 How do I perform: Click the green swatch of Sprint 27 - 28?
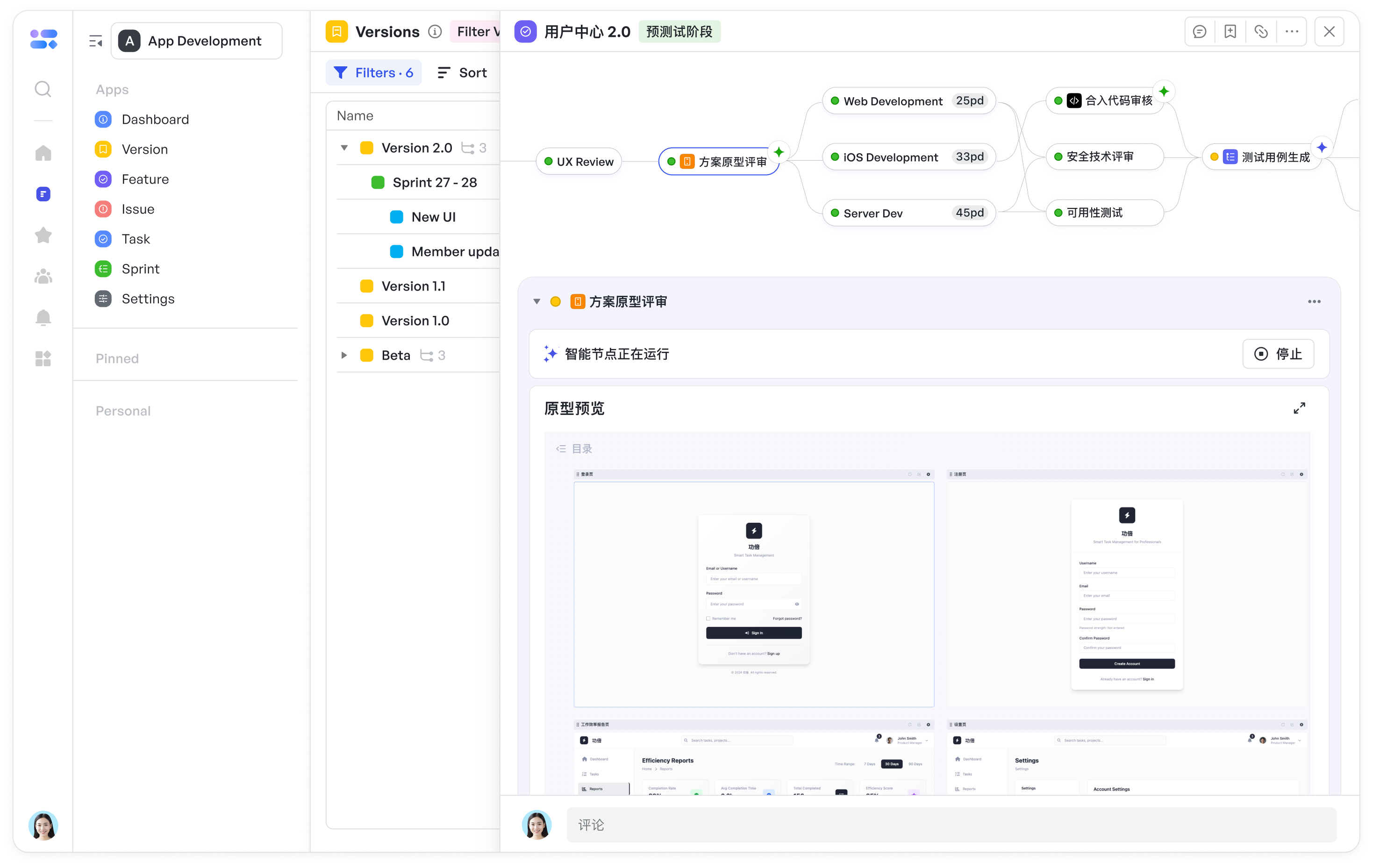click(x=378, y=183)
